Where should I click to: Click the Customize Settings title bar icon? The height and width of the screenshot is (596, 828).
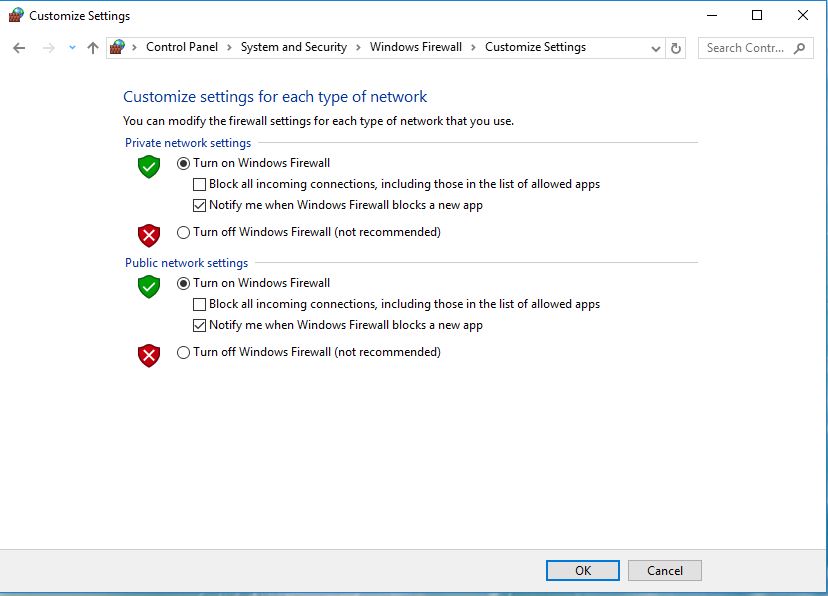click(x=15, y=16)
